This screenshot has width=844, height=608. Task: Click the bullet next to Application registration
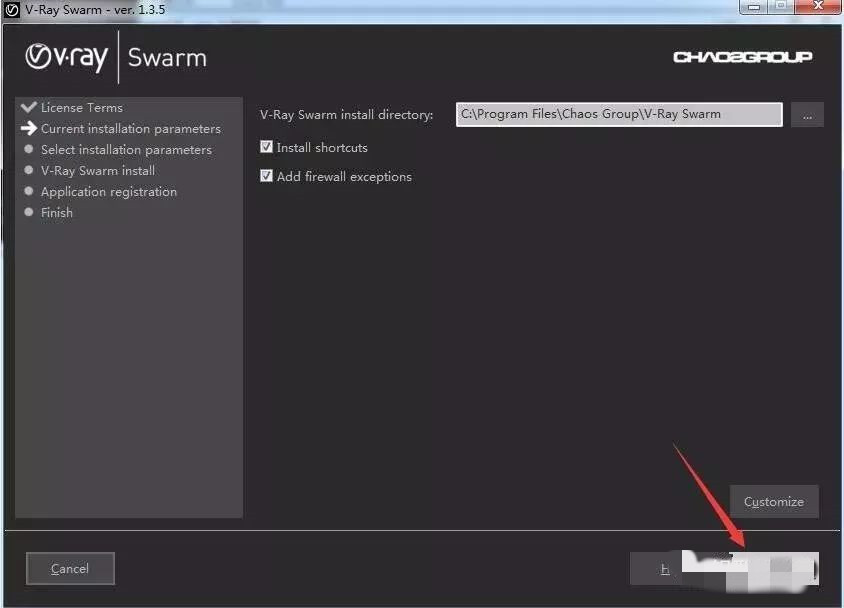pyautogui.click(x=29, y=191)
